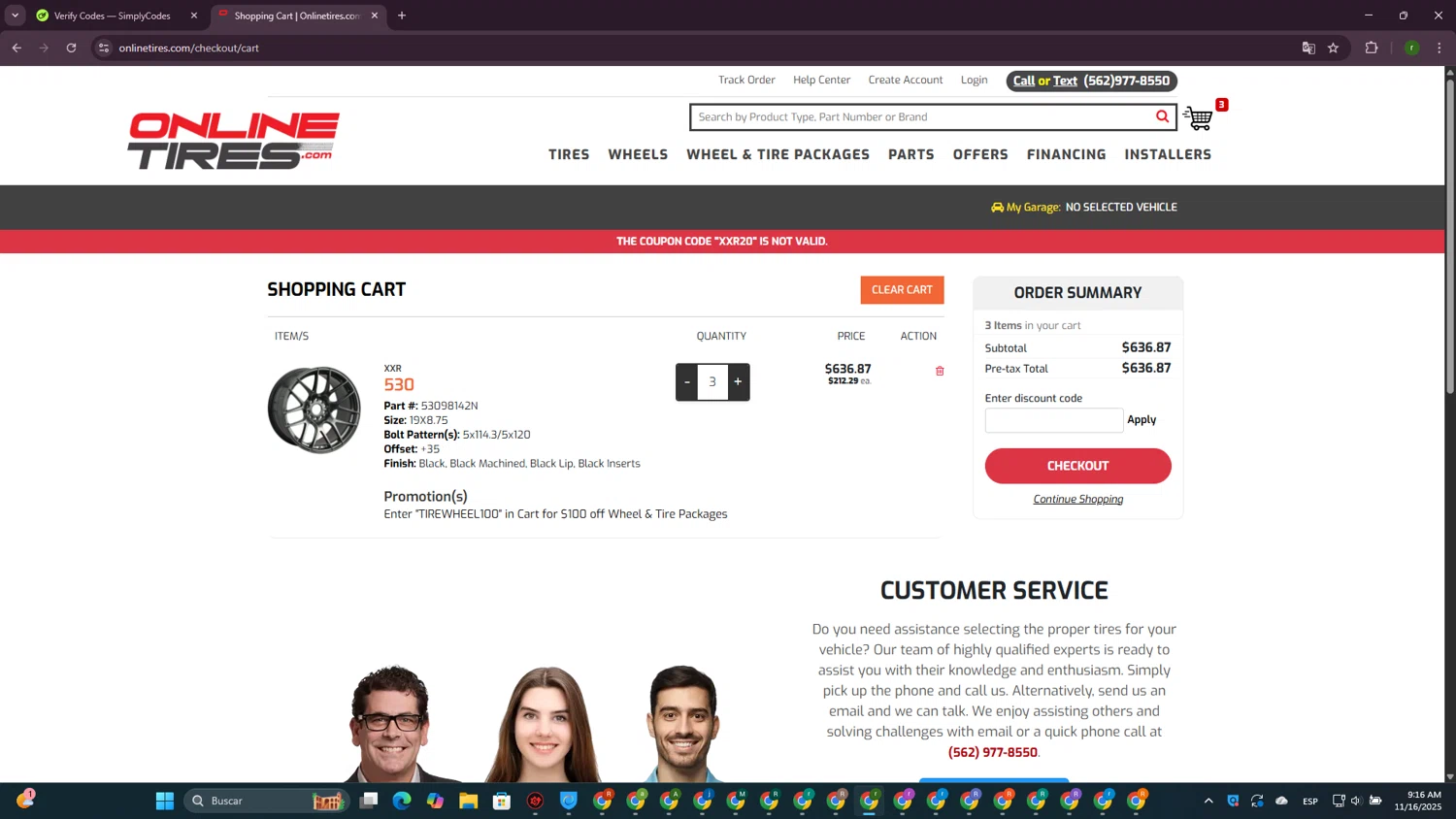Image resolution: width=1456 pixels, height=819 pixels.
Task: Close the Verify Codes SimplyCodes tab
Action: click(x=193, y=16)
